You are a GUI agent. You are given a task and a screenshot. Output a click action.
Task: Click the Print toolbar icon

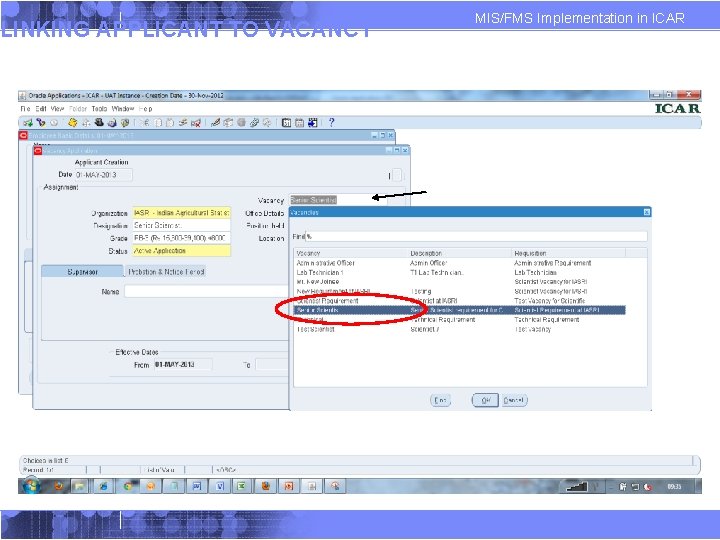tap(112, 123)
